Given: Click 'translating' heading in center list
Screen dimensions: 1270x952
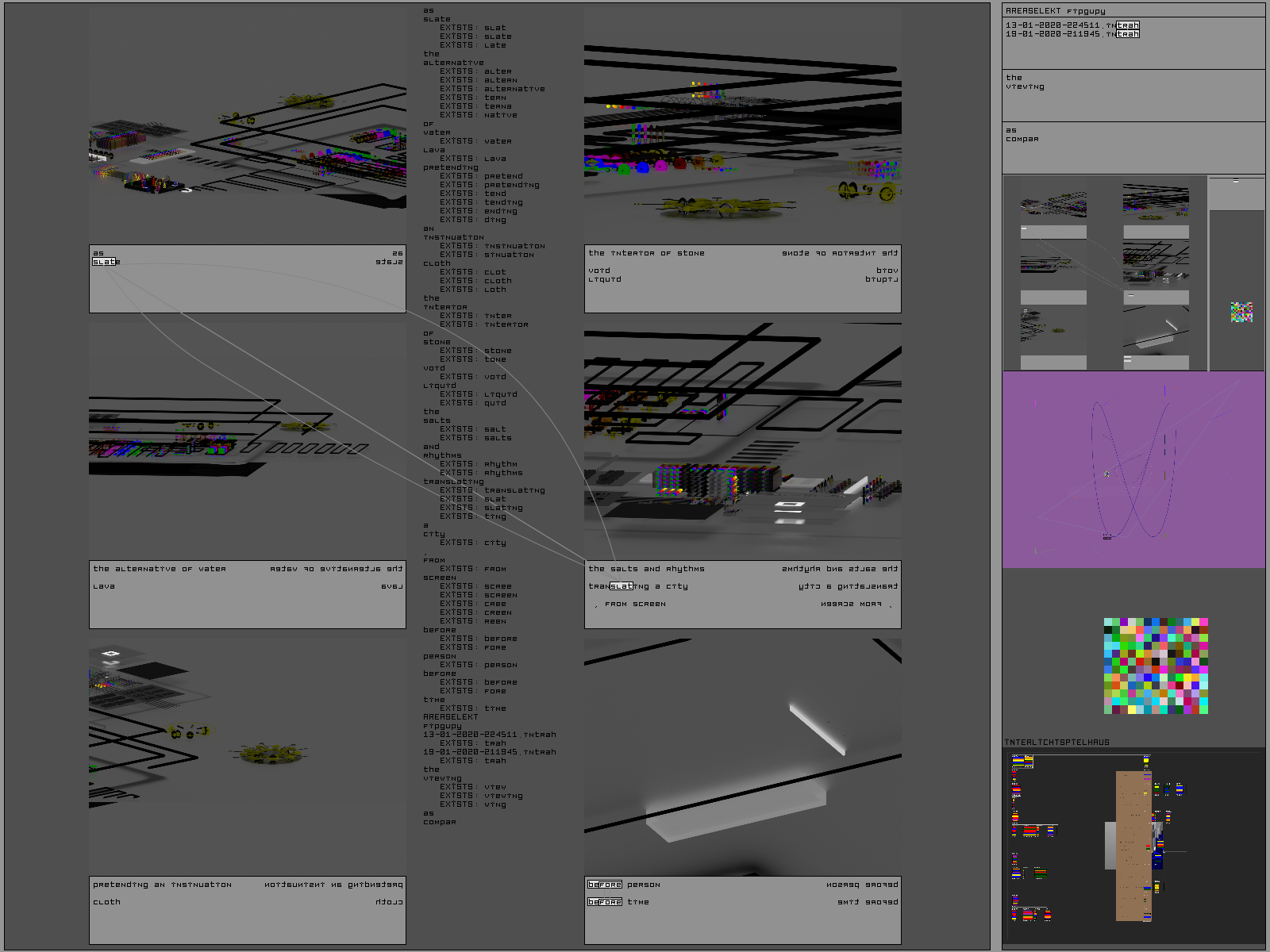Looking at the screenshot, I should pyautogui.click(x=453, y=482).
